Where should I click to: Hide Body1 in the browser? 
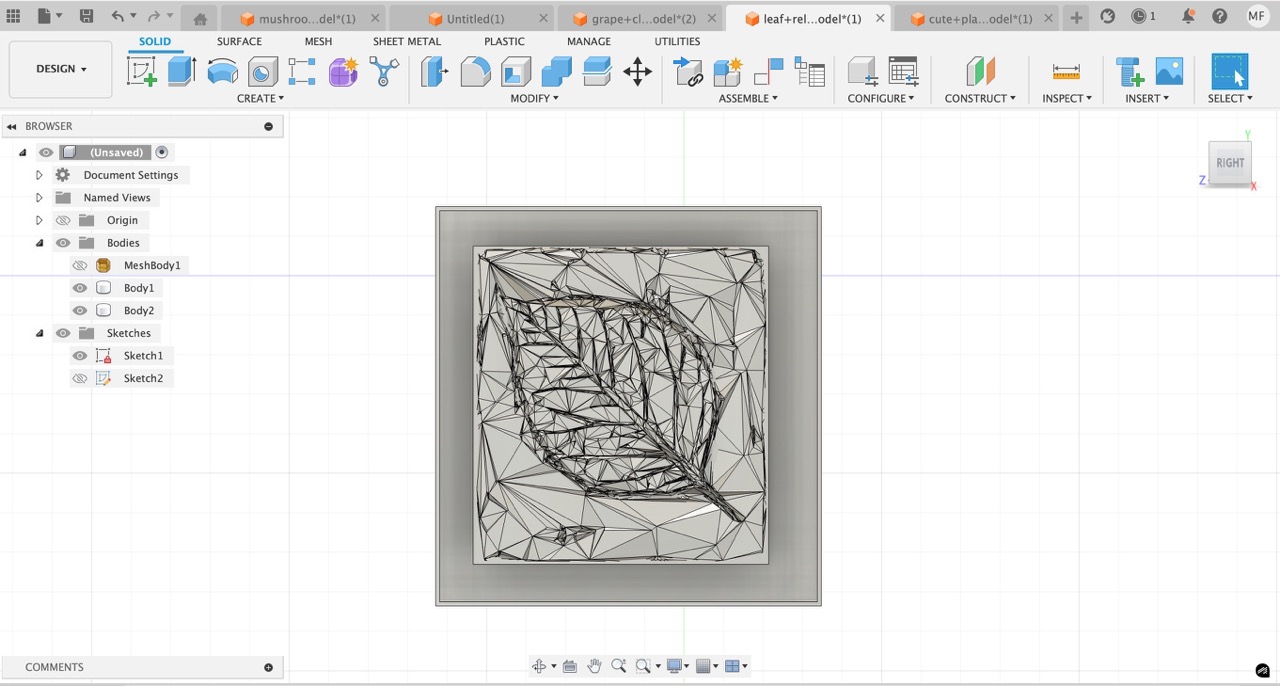pyautogui.click(x=80, y=287)
